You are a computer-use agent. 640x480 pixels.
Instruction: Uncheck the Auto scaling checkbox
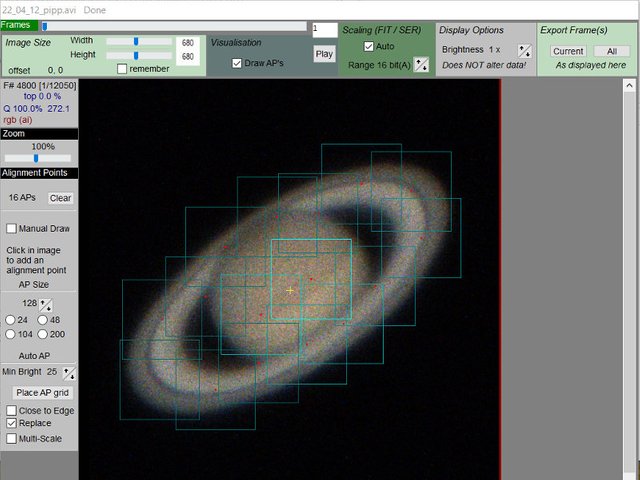pos(369,47)
